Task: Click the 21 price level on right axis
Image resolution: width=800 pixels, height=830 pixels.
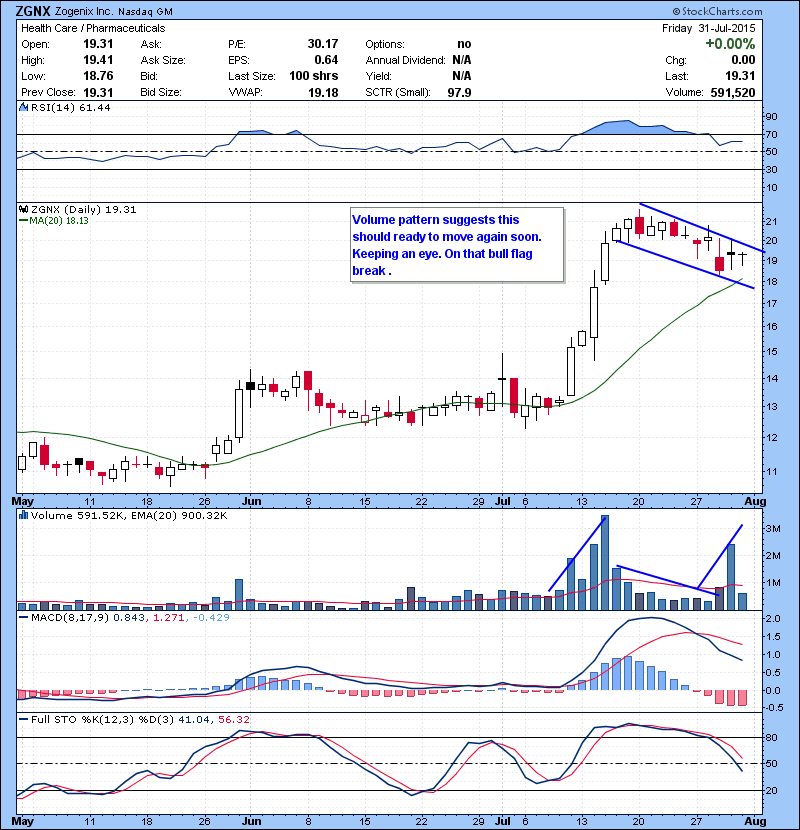Action: [x=771, y=222]
